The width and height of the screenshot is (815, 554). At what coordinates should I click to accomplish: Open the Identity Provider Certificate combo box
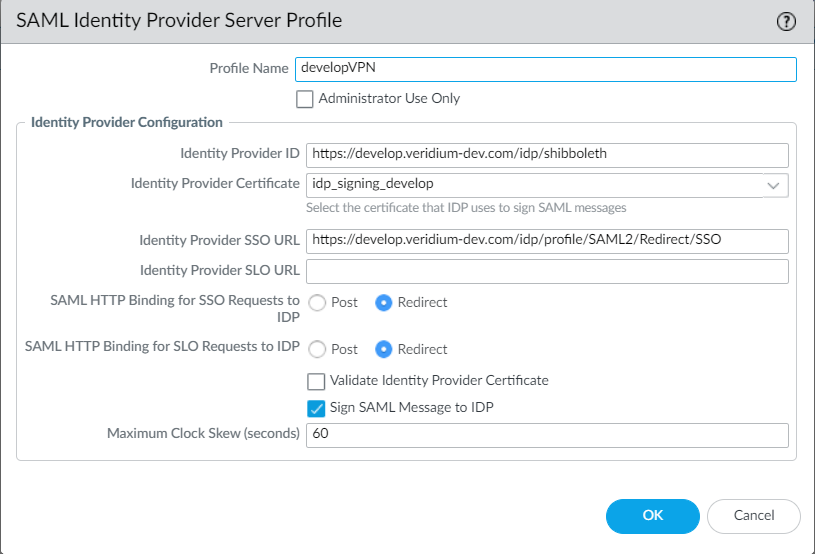point(535,184)
